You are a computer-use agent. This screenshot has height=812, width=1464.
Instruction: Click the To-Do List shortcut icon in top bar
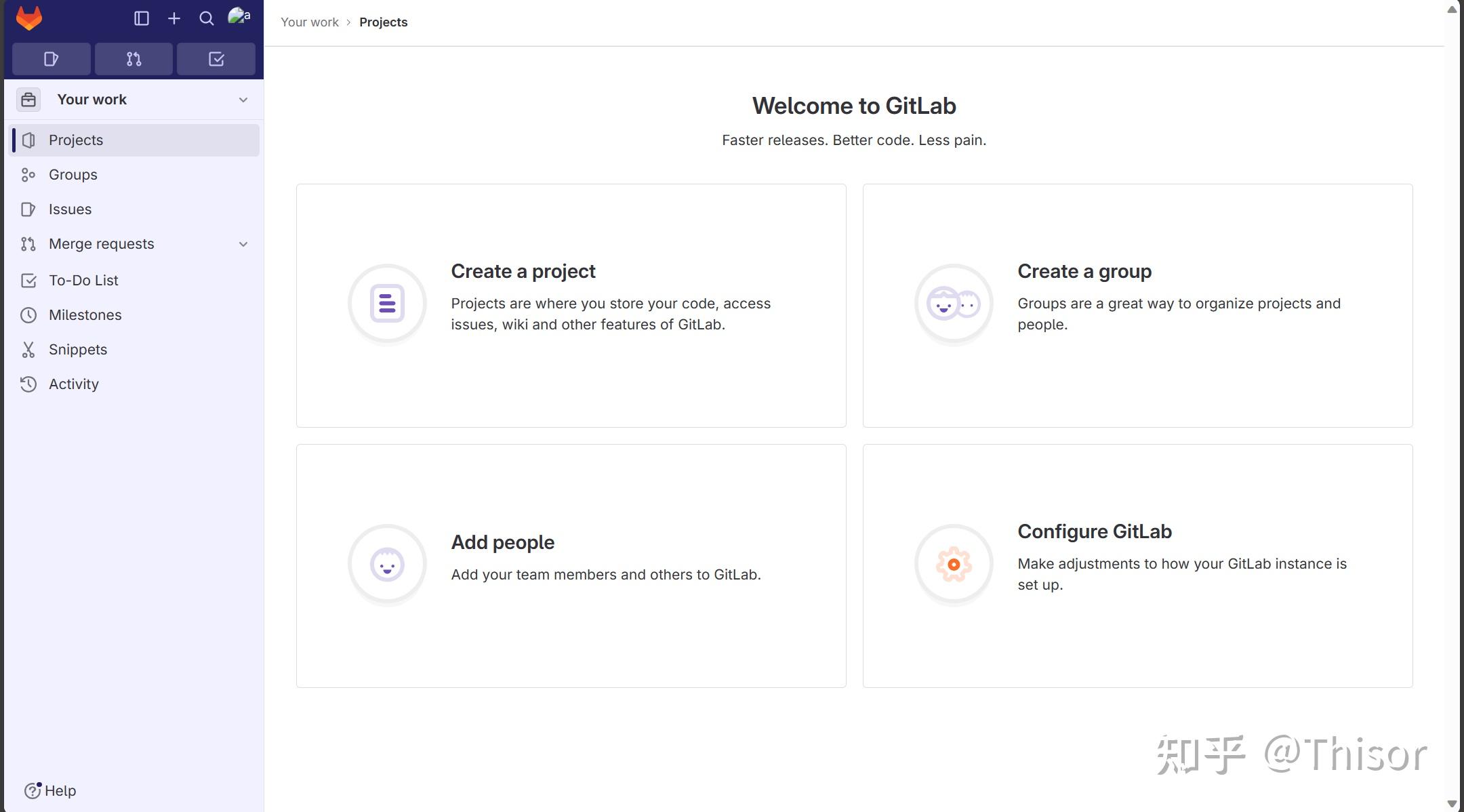[216, 59]
